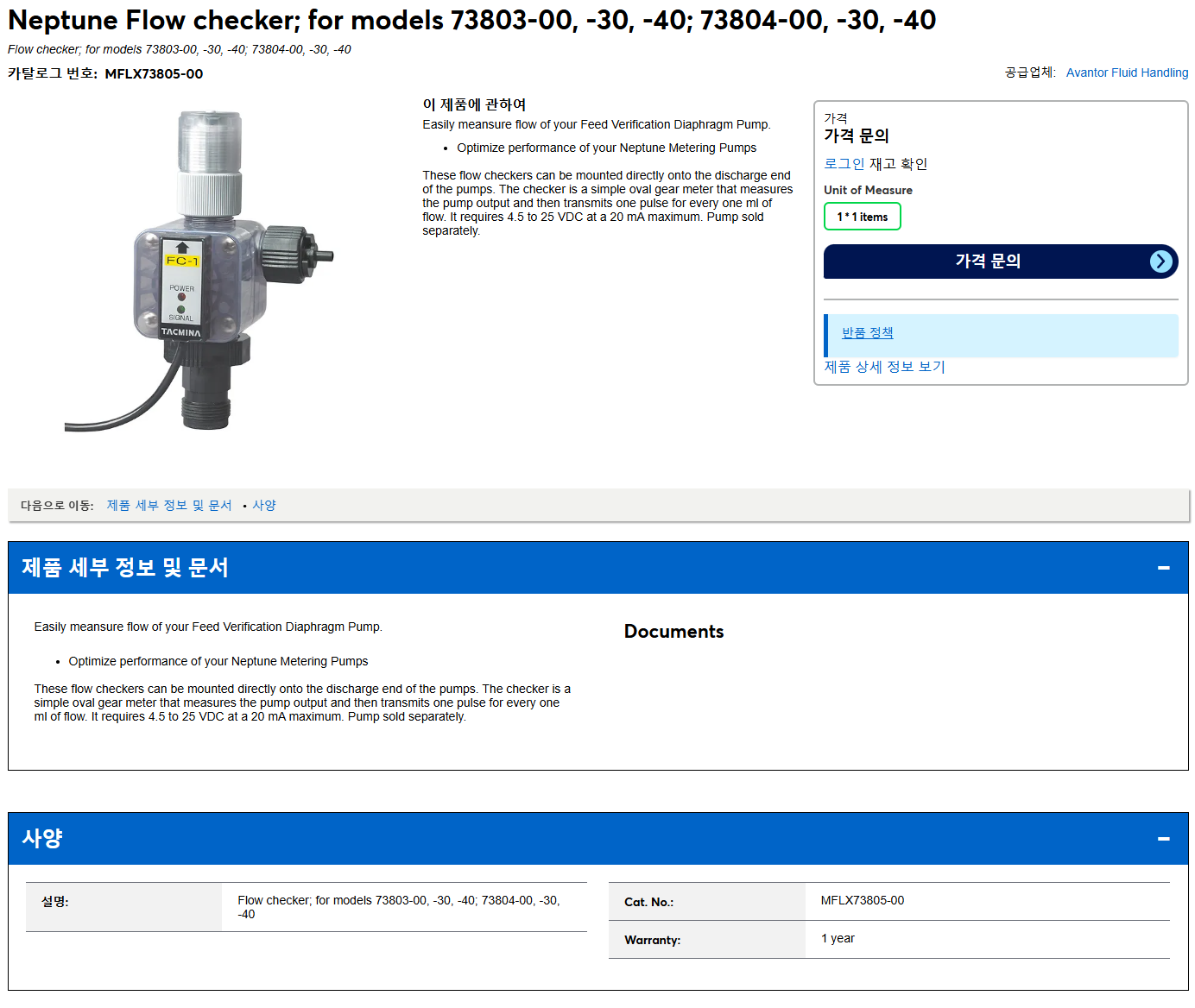Click the flow checker product image
Viewport: 1195px width, 1008px height.
[199, 271]
